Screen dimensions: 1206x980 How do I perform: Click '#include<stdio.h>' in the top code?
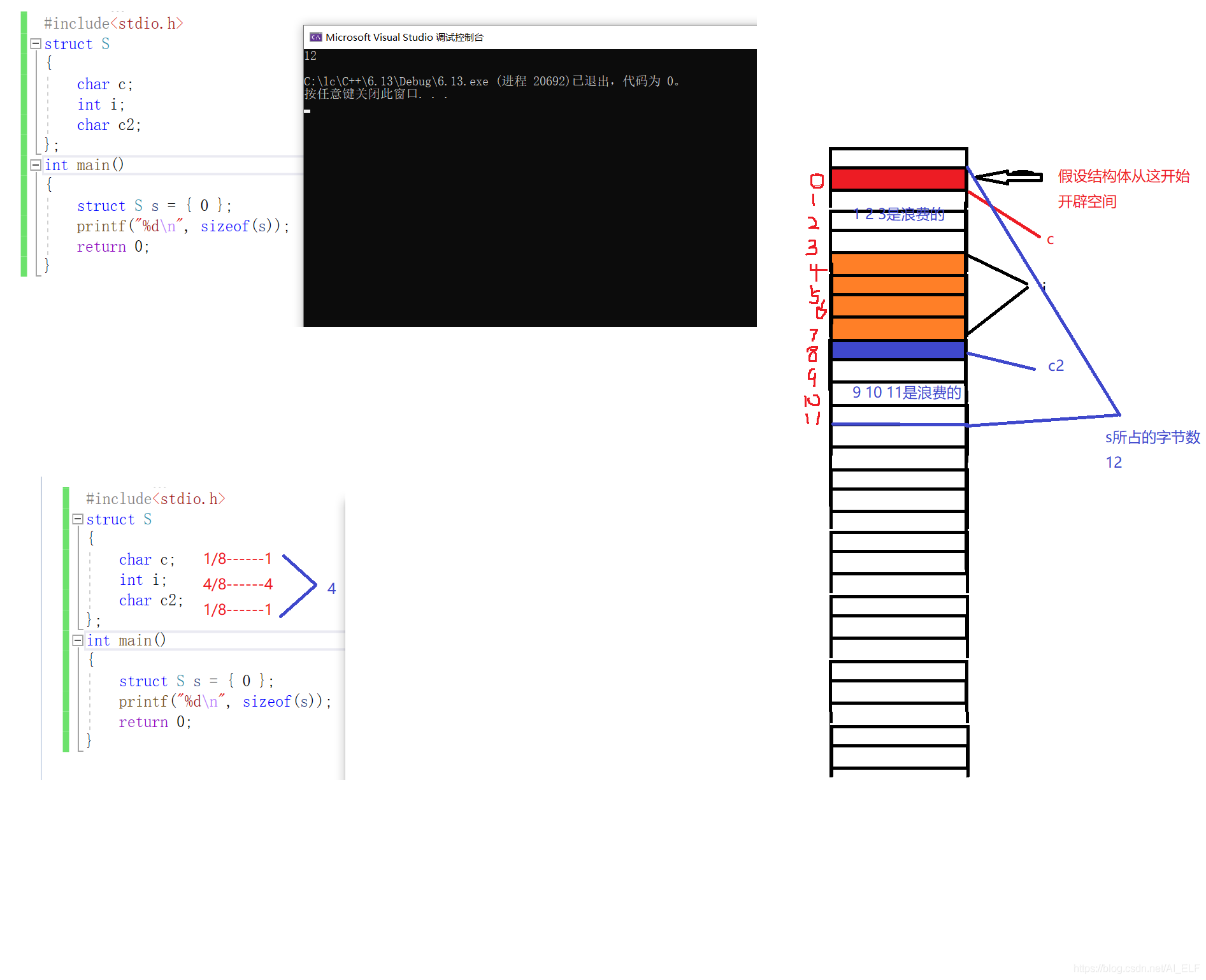pyautogui.click(x=113, y=24)
